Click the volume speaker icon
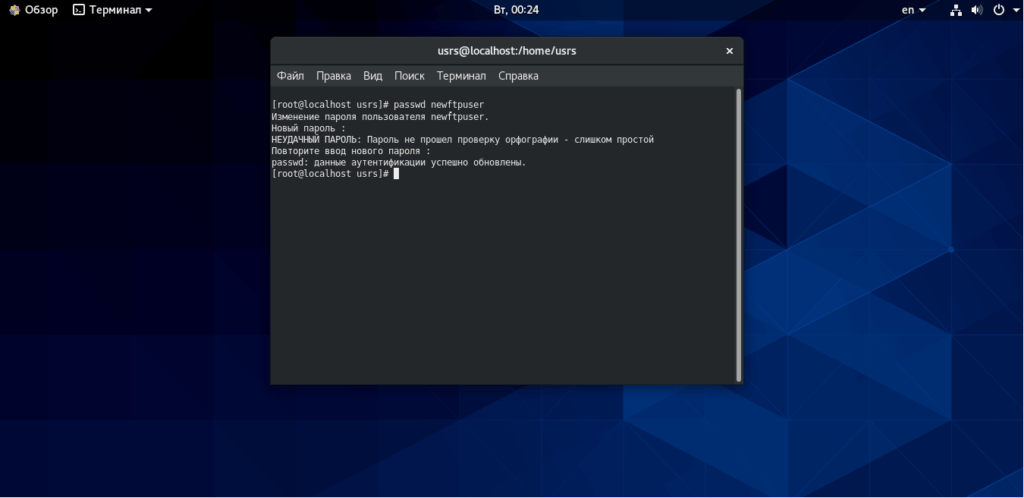This screenshot has width=1024, height=498. pos(977,10)
